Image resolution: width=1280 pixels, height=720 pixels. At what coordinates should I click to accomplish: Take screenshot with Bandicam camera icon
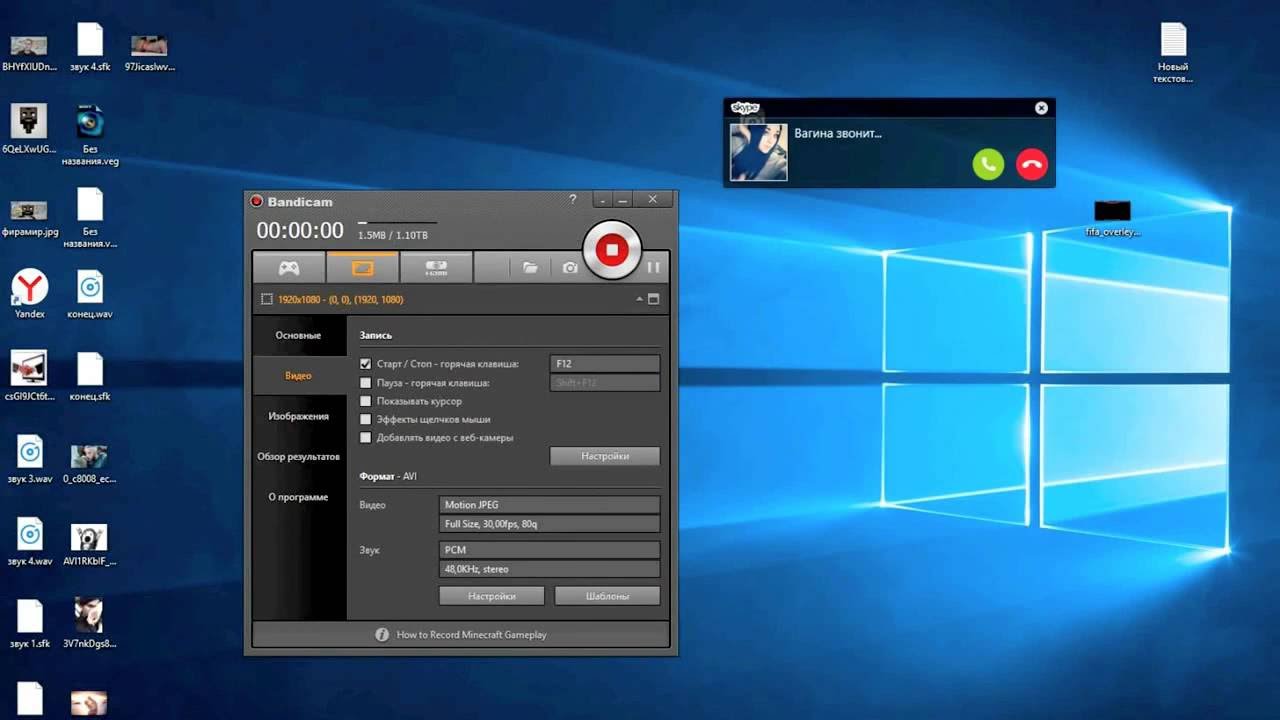[x=570, y=268]
